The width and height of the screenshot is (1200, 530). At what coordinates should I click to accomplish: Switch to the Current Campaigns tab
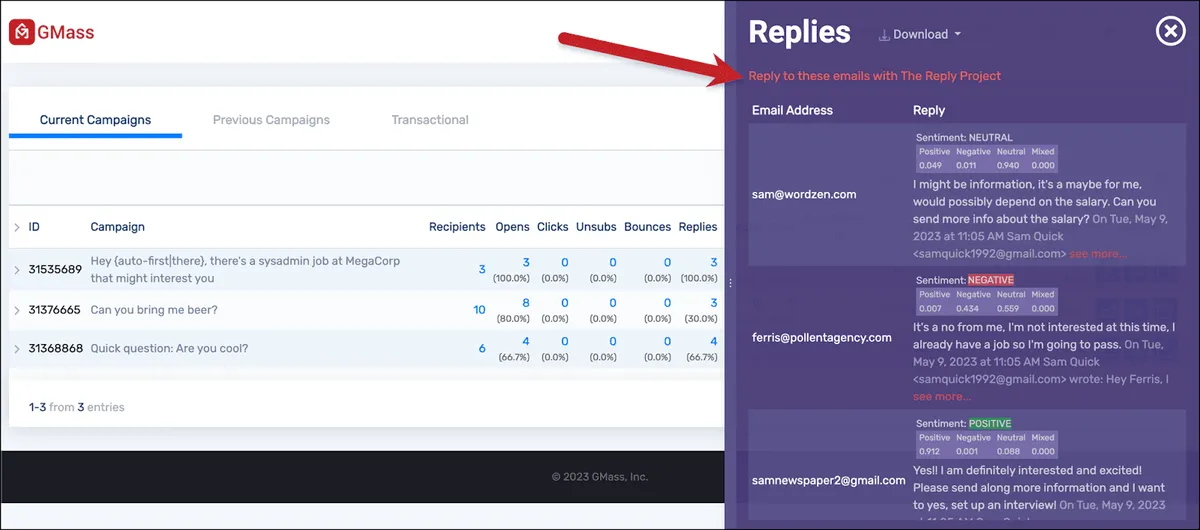tap(95, 120)
